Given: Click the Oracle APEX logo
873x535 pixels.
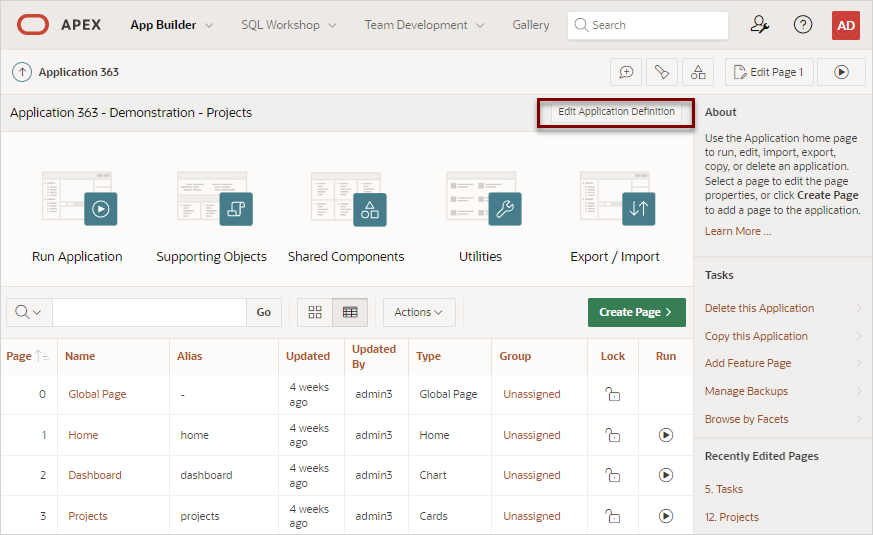Looking at the screenshot, I should [33, 25].
